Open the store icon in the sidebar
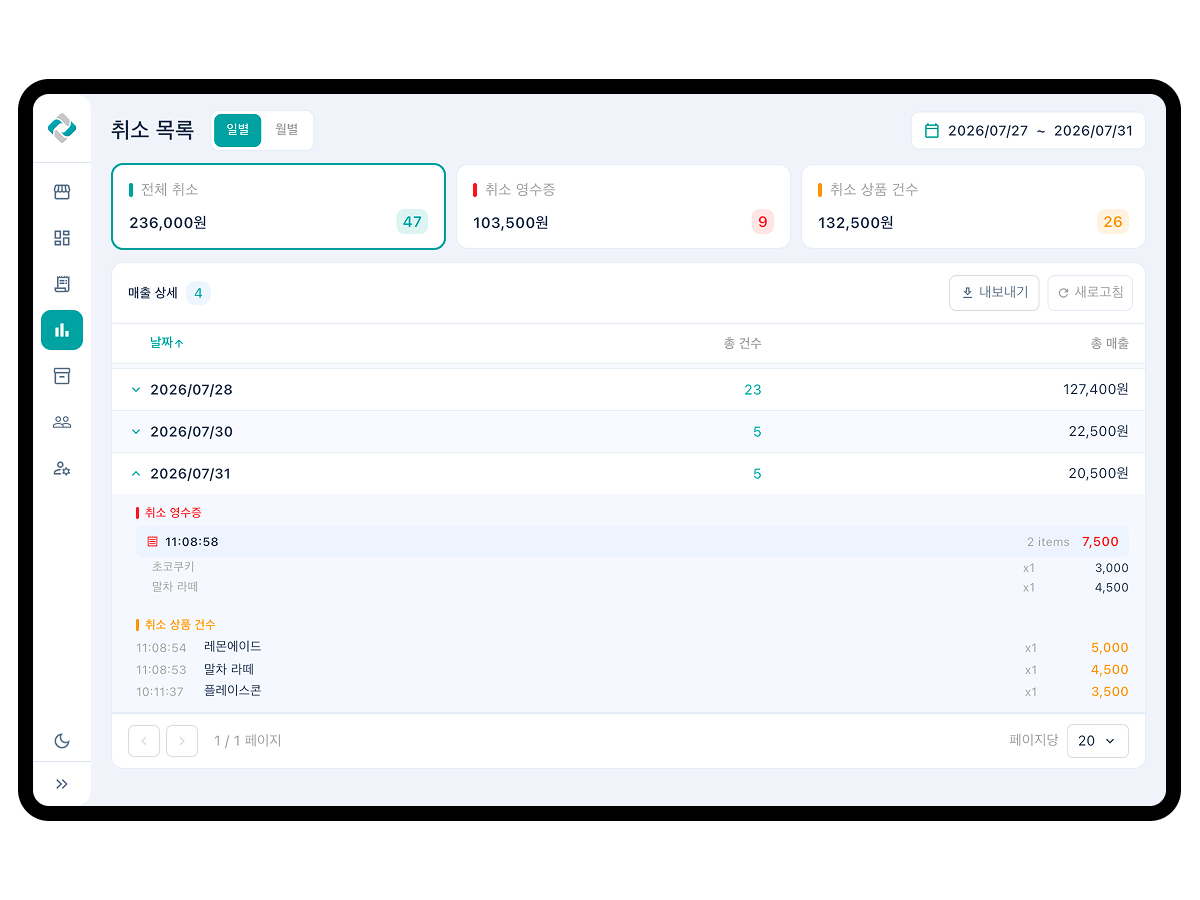This screenshot has height=900, width=1200. coord(62,192)
